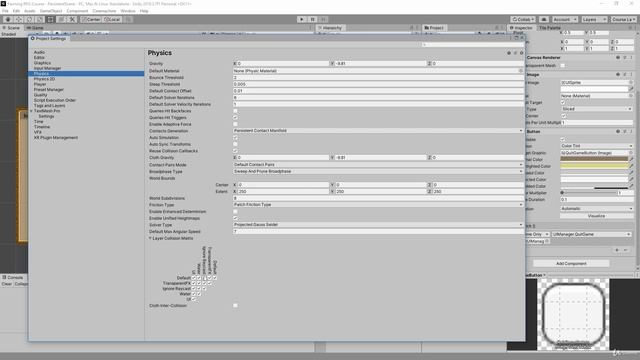Click the Add Component button
Image resolution: width=640 pixels, height=360 pixels.
coord(571,264)
